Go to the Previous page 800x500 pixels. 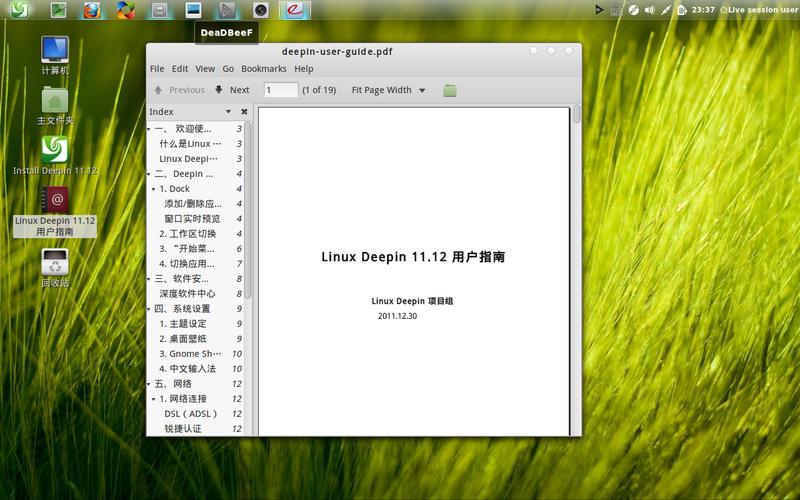[x=180, y=90]
